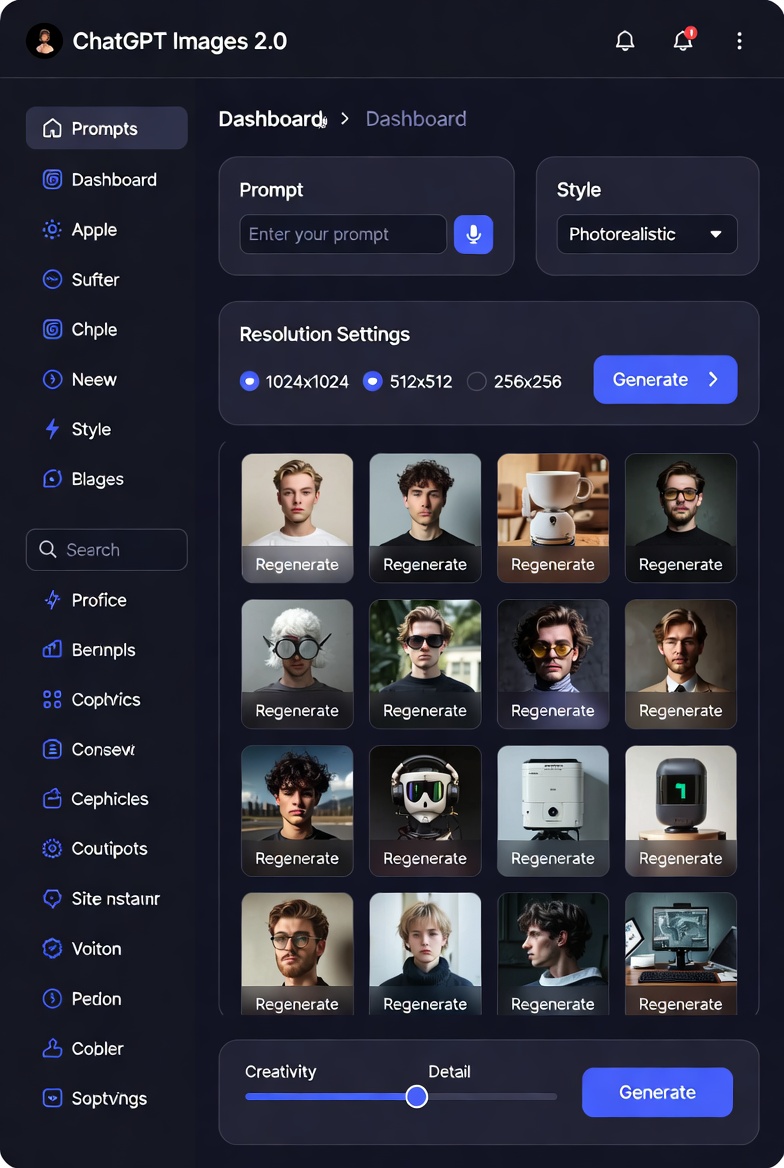Viewport: 784px width, 1168px height.
Task: Open the Neew sidebar item
Action: point(107,379)
